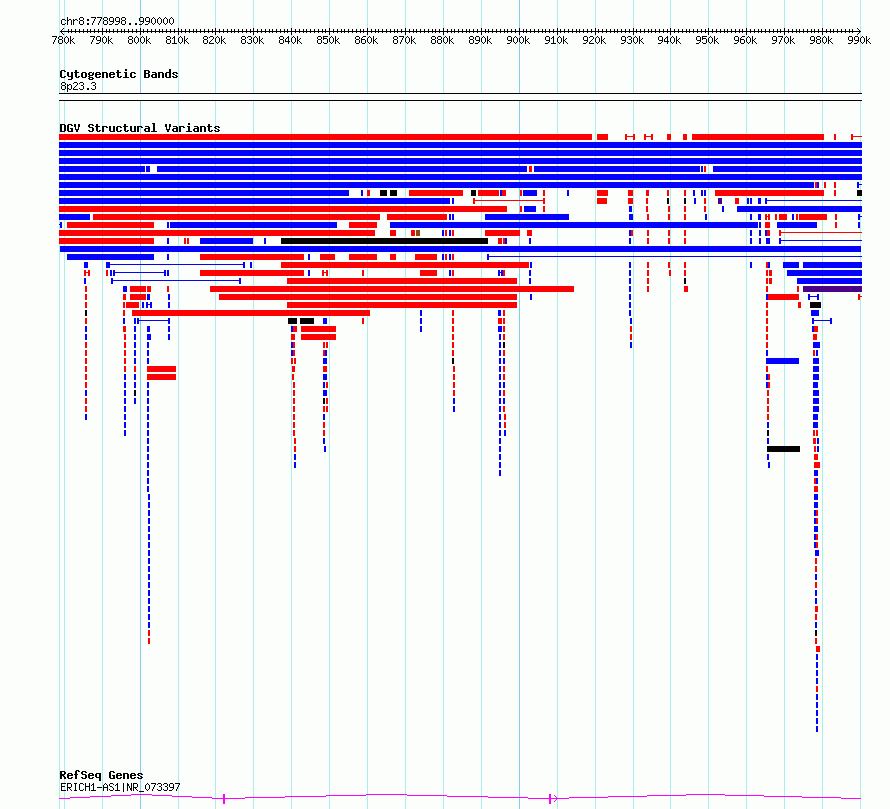
Task: Click the ERICH1-AS1 exon arrow near 910k
Action: pos(553,799)
